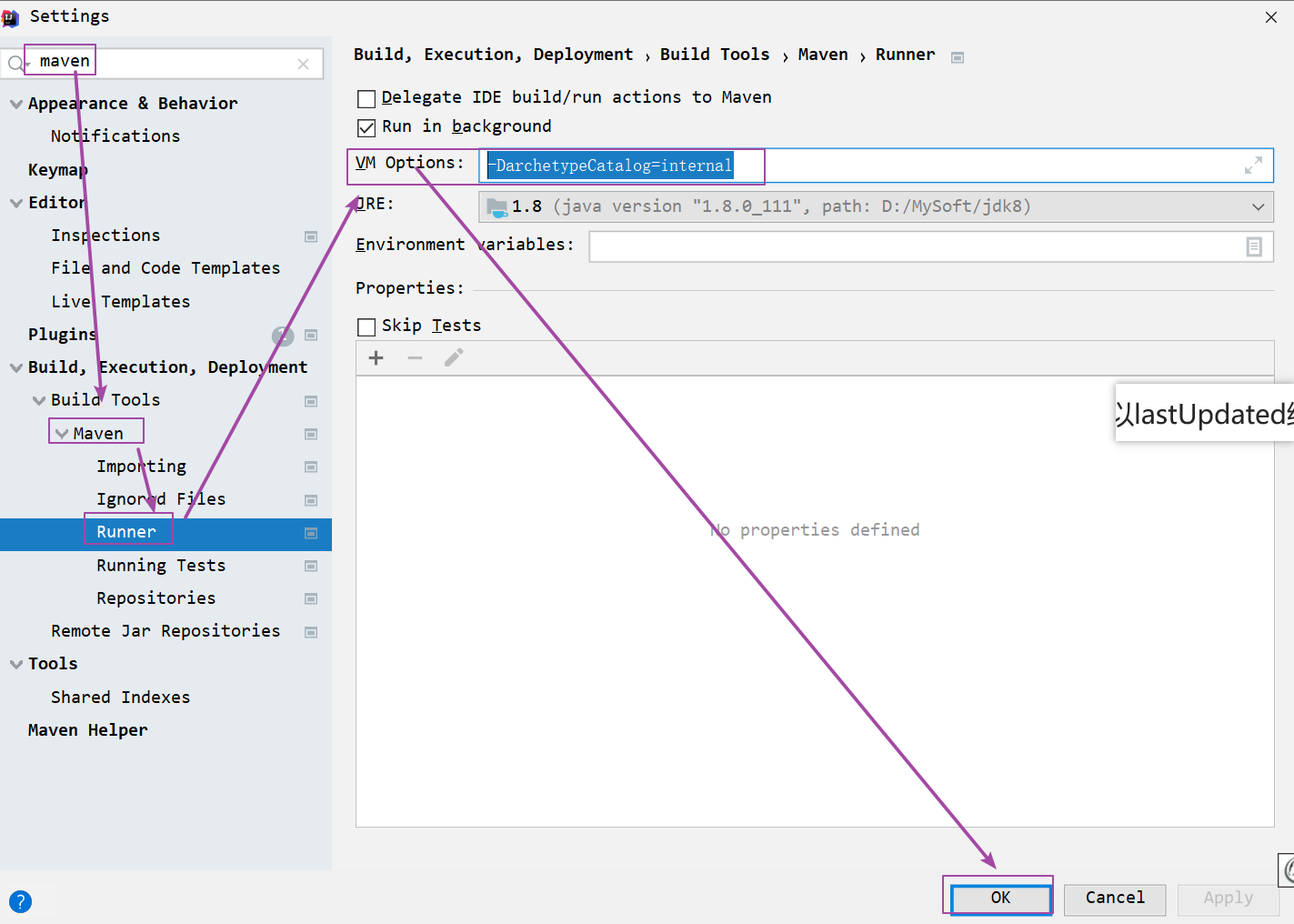Image resolution: width=1294 pixels, height=924 pixels.
Task: Click Maven in the breadcrumb path
Action: coord(823,55)
